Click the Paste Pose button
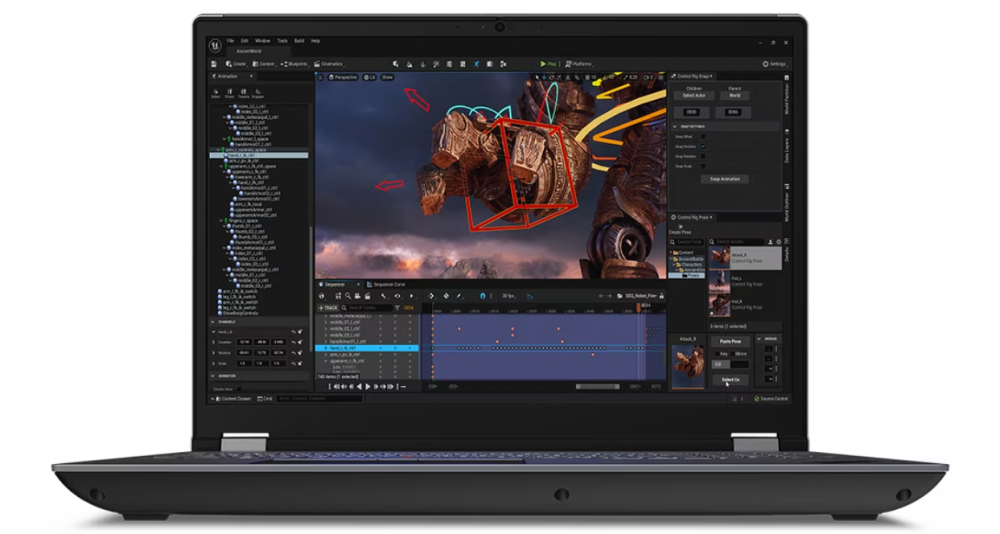This screenshot has width=1000, height=534. [728, 341]
